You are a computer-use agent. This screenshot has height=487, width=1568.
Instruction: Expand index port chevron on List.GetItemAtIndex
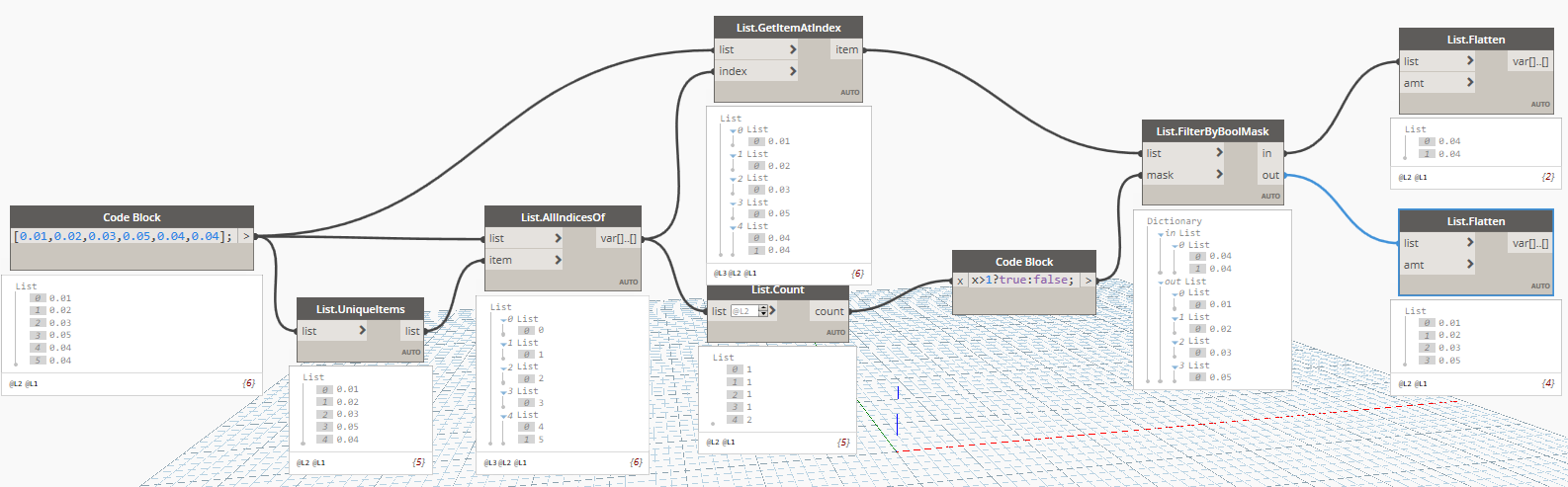793,71
